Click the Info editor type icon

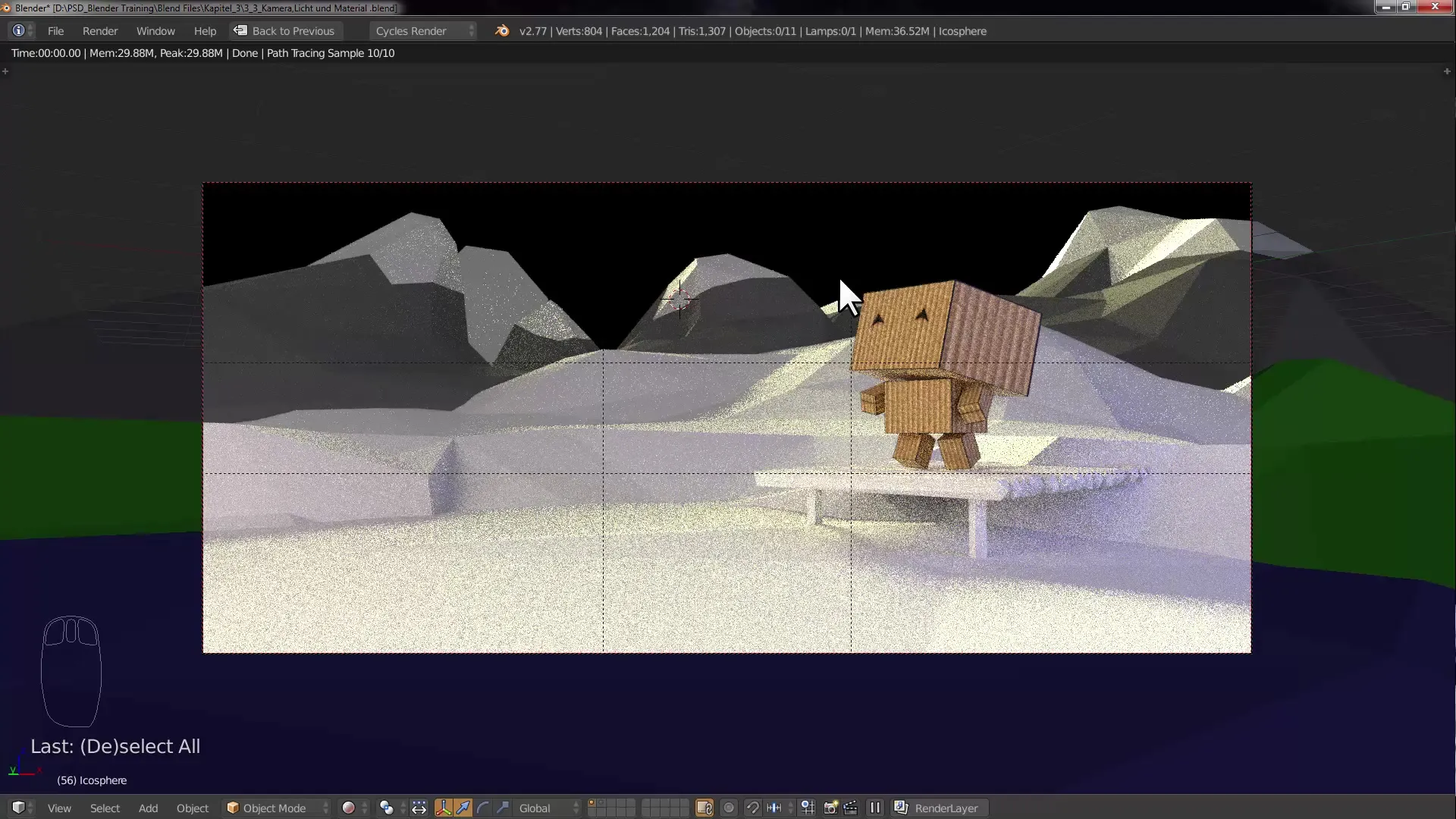point(20,31)
